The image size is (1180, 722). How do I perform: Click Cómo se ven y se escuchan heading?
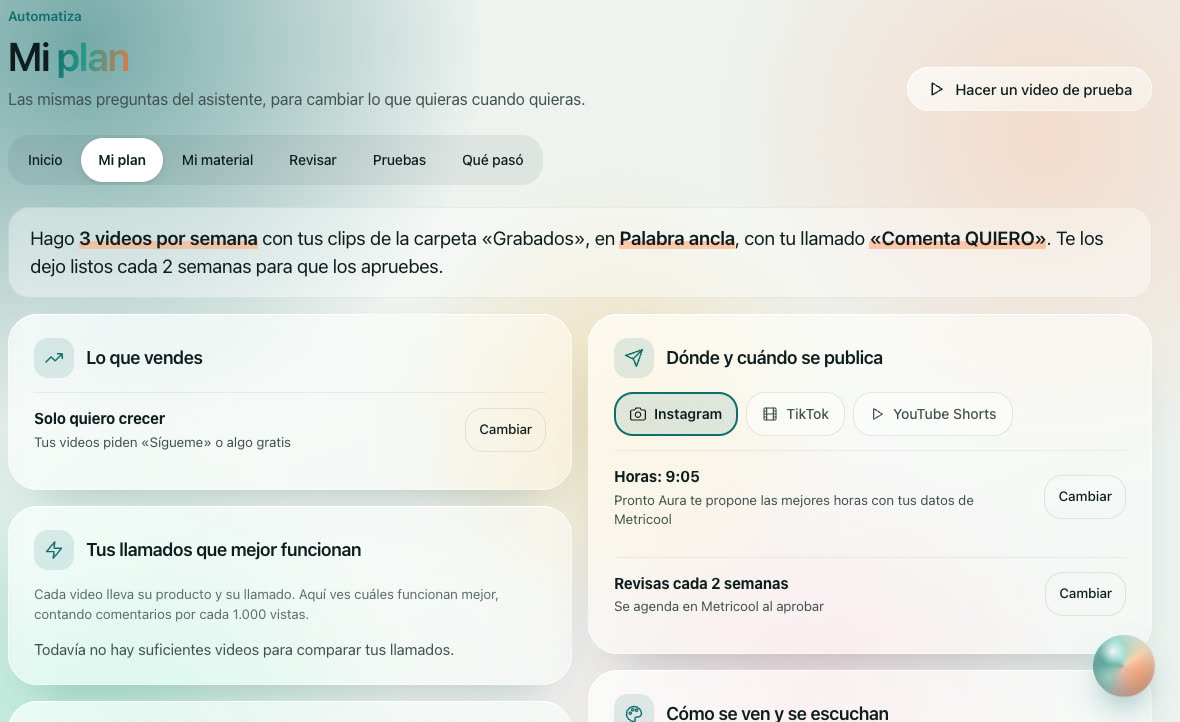pos(777,713)
